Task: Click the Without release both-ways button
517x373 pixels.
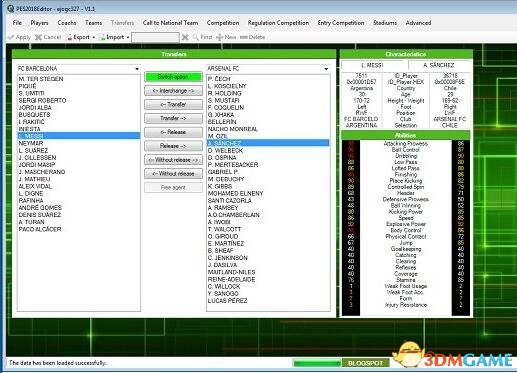Action: coord(173,160)
